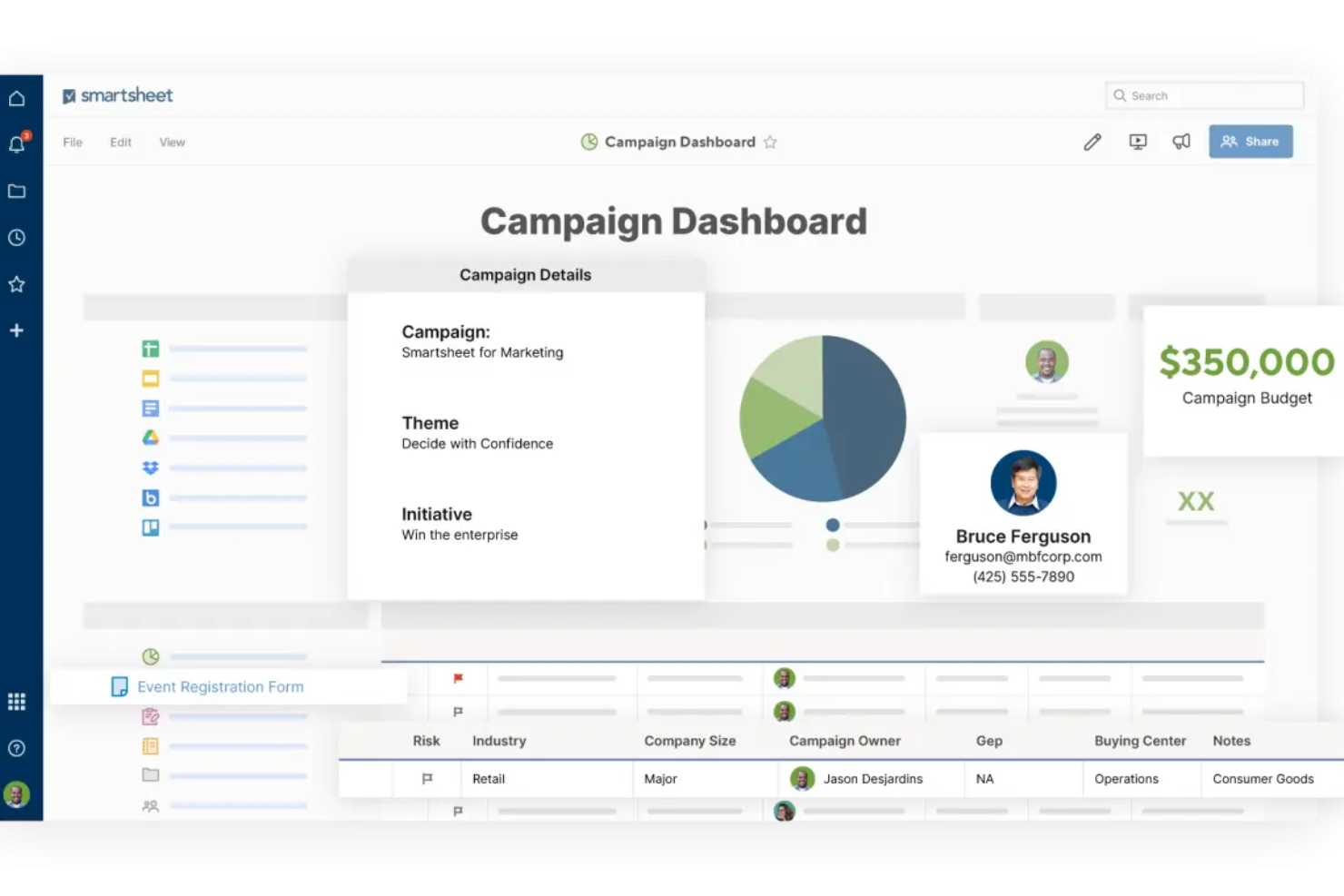
Task: Click the smiling man avatar above Bruce's card
Action: pyautogui.click(x=1047, y=362)
